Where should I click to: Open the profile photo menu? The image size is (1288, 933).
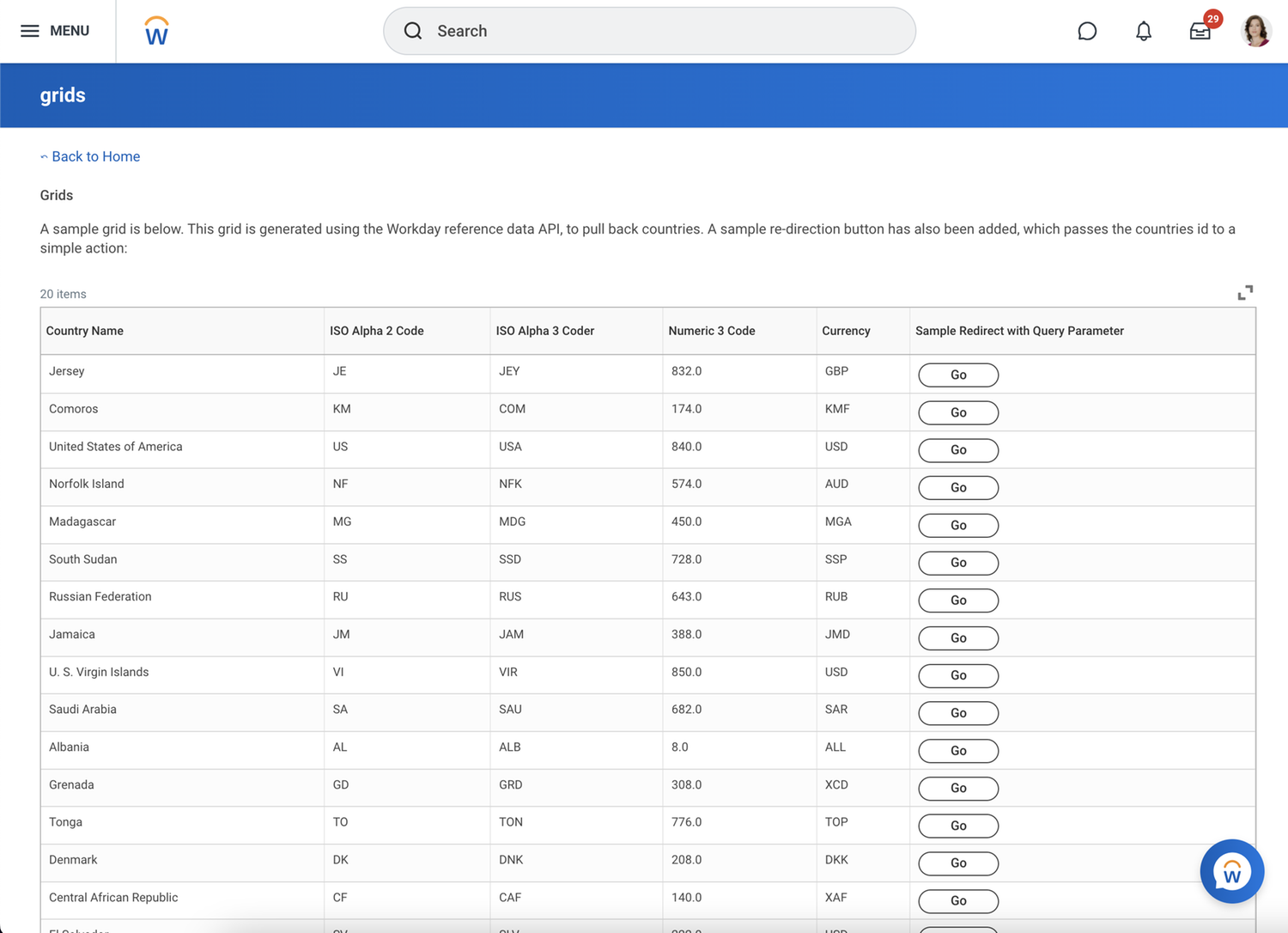tap(1256, 31)
